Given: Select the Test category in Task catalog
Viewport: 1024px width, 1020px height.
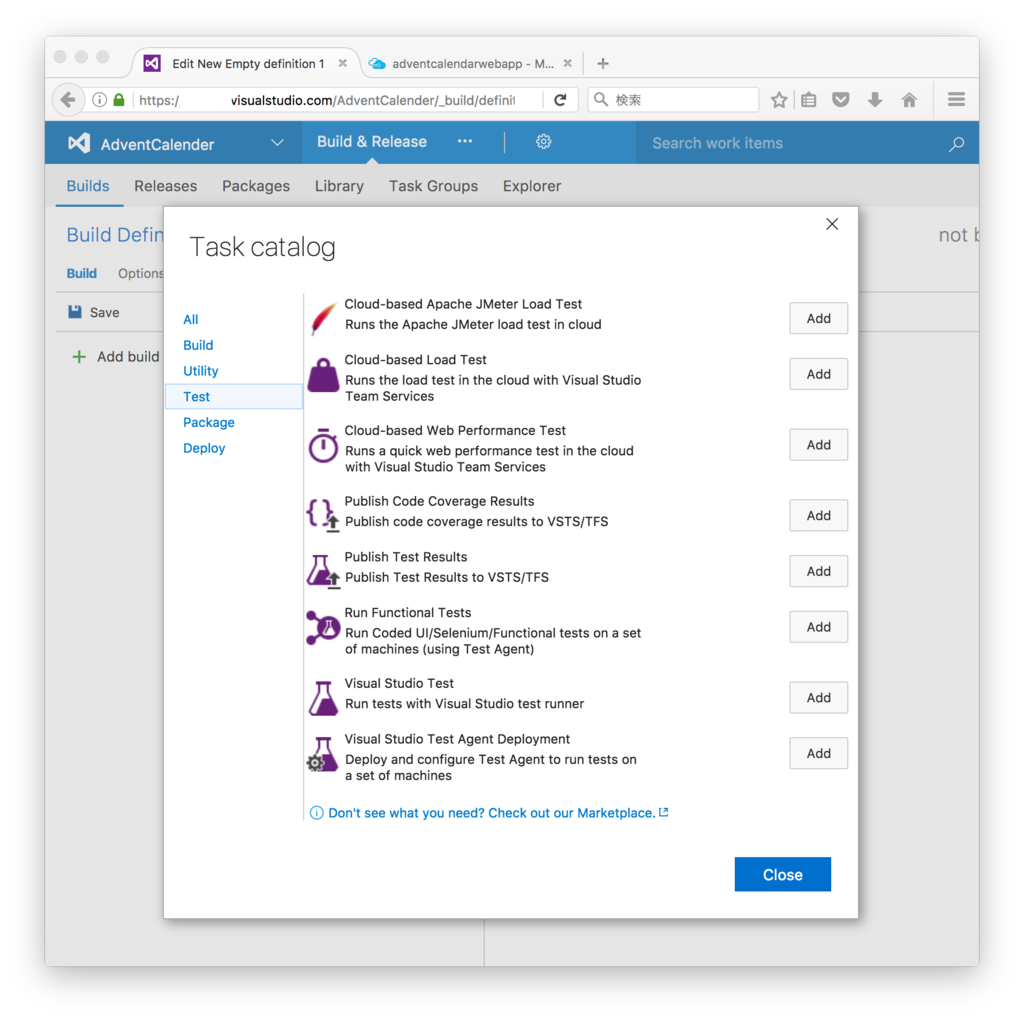Looking at the screenshot, I should (234, 396).
